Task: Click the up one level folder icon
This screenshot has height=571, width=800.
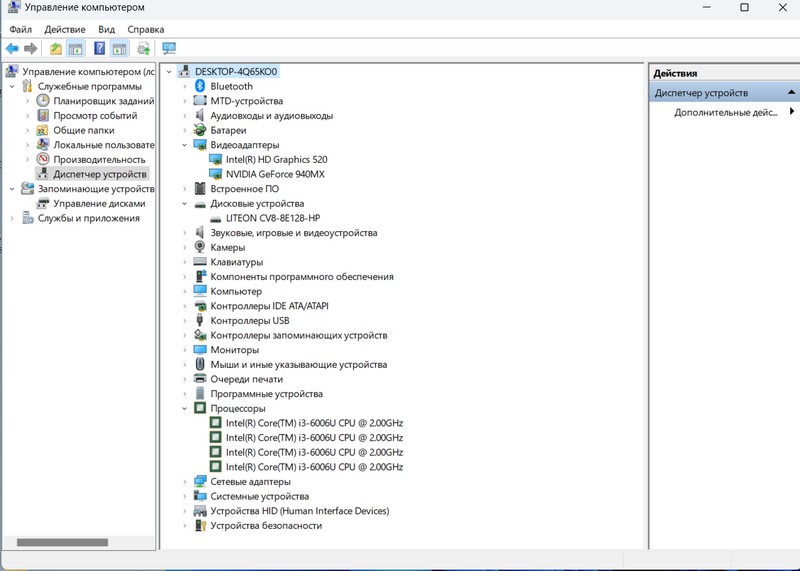Action: 56,49
